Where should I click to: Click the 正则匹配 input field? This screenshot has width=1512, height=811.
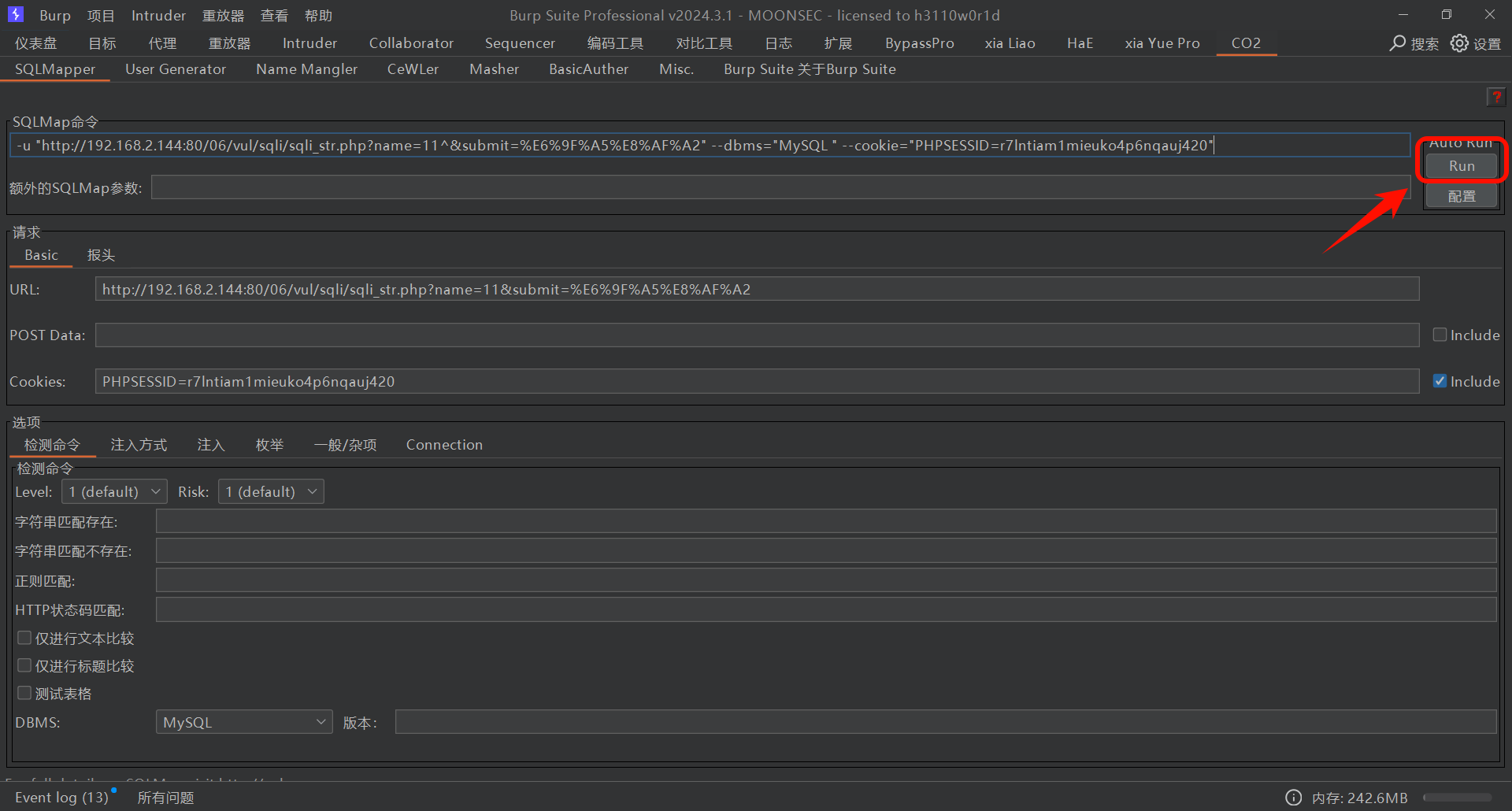pos(826,580)
